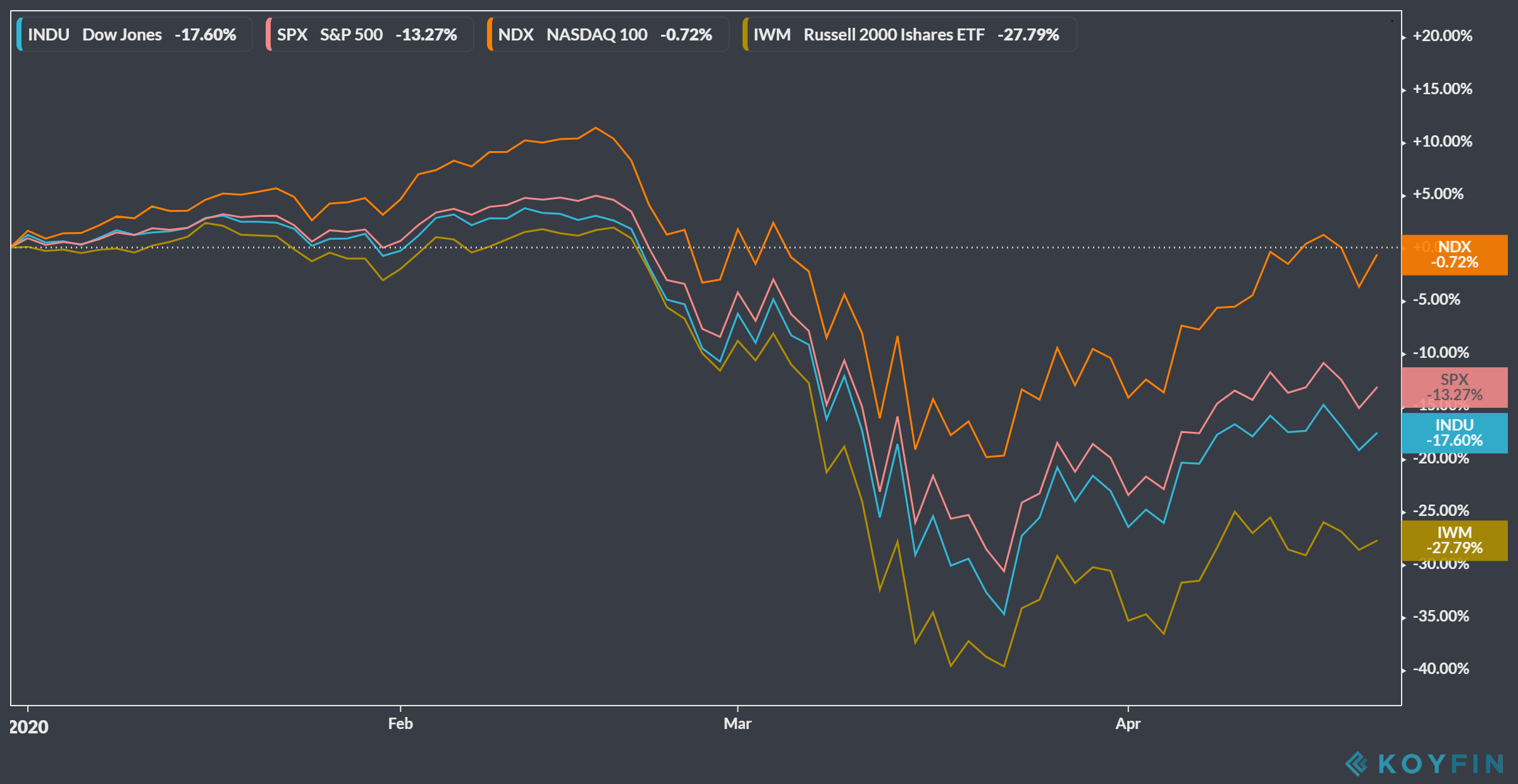The image size is (1518, 784).
Task: Click the Mar label on the time axis
Action: click(x=737, y=724)
